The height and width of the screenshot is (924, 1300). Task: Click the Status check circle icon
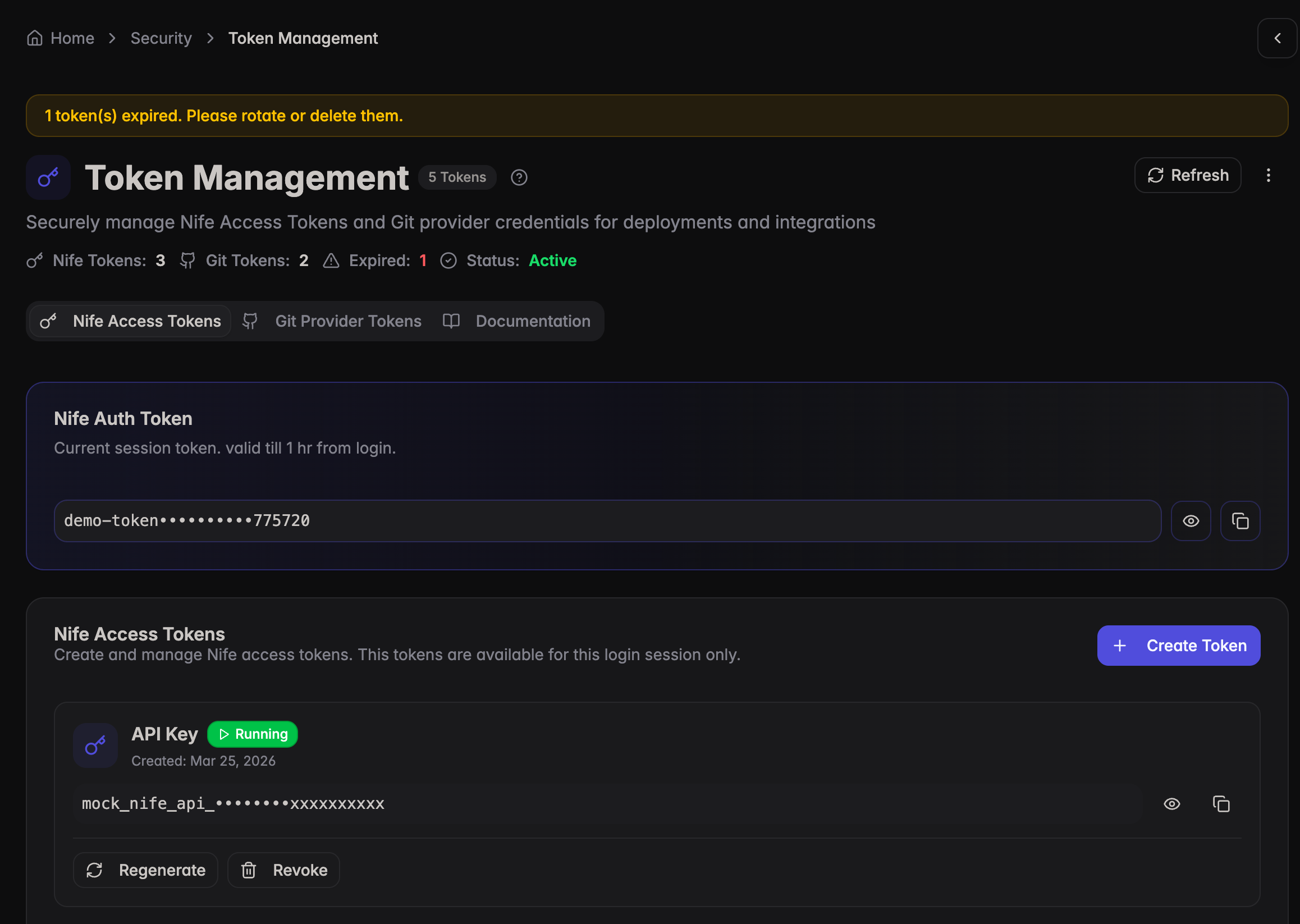448,260
